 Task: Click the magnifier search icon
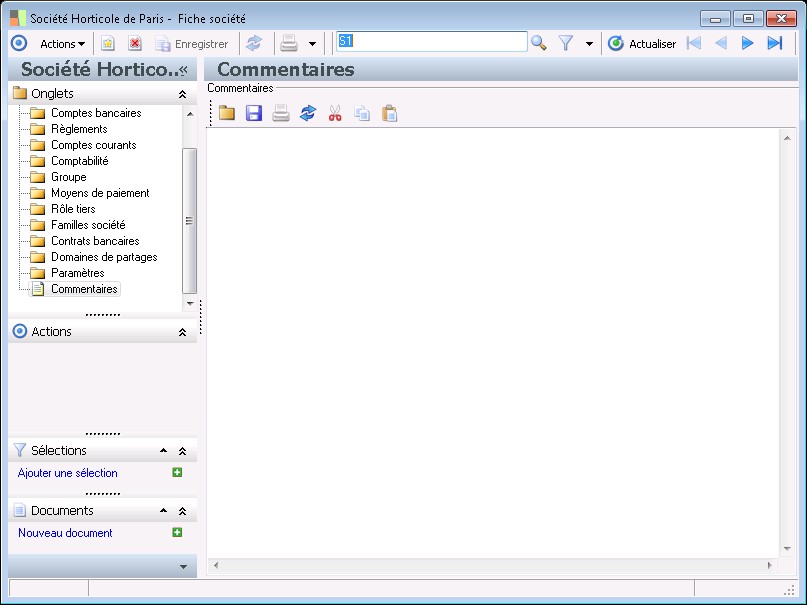[539, 43]
